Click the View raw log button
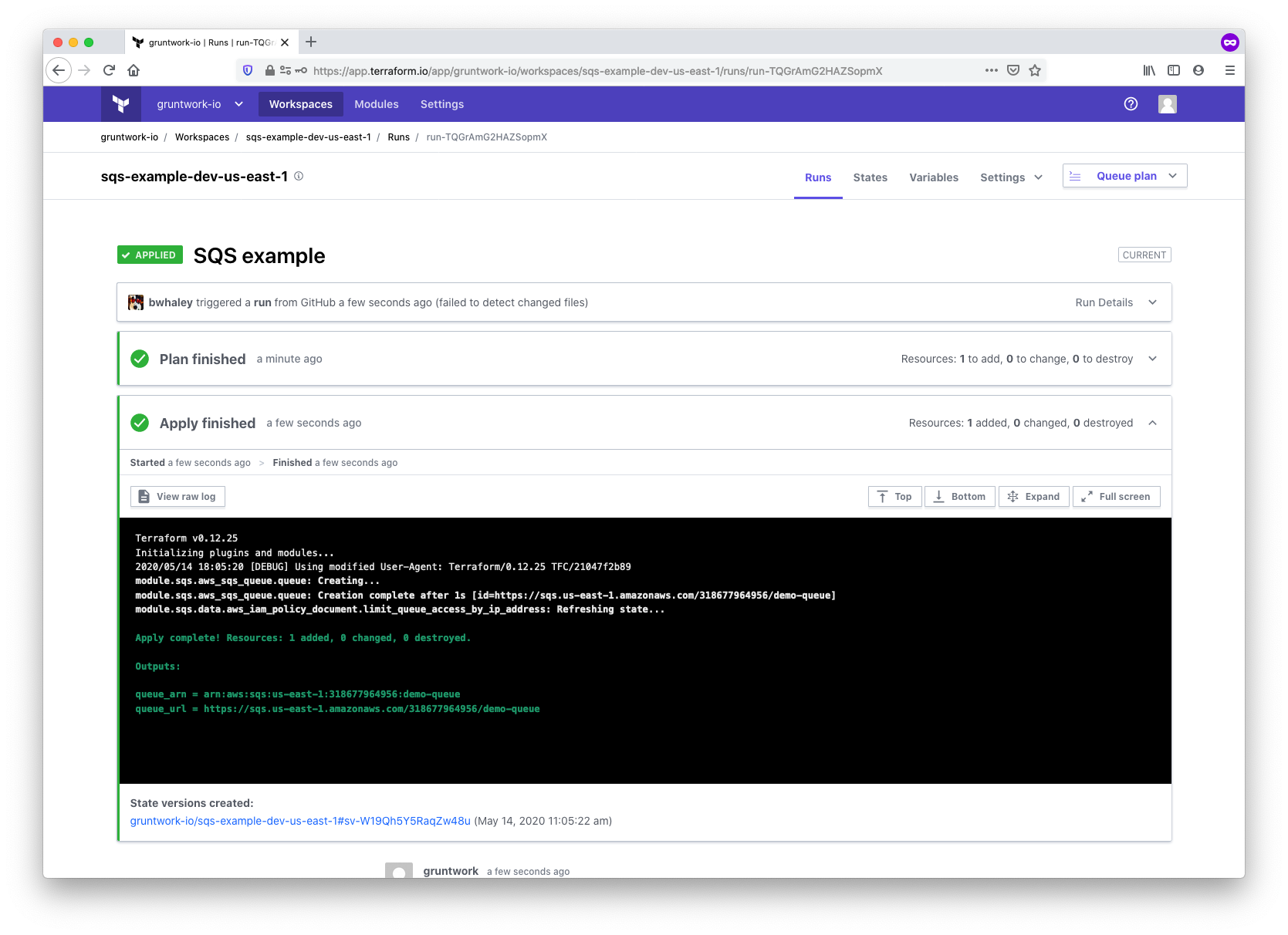This screenshot has width=1288, height=935. 177,497
